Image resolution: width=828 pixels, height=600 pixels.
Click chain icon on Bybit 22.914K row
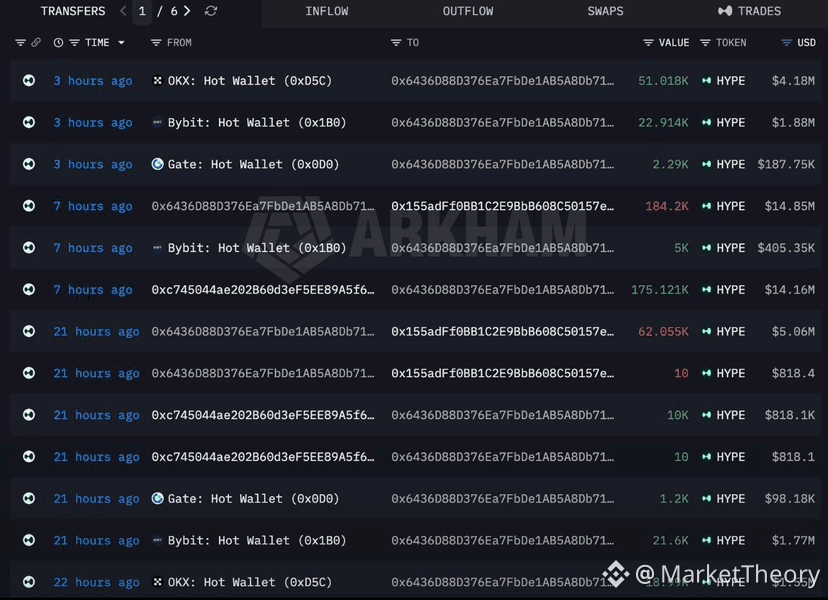(x=29, y=122)
